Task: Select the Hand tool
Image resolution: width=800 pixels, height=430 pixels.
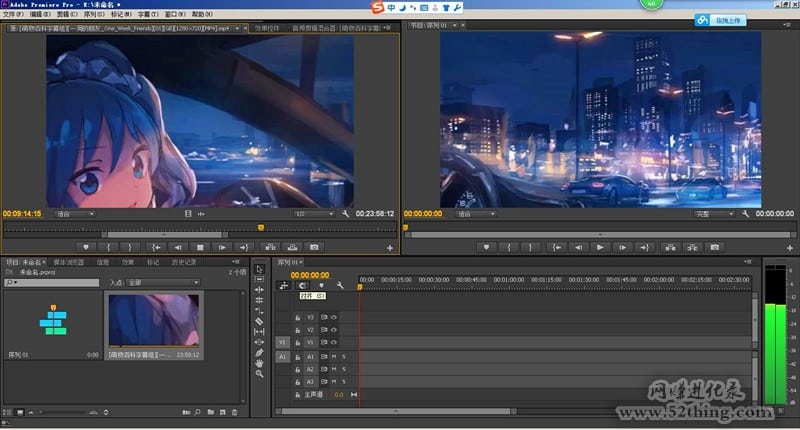Action: click(x=259, y=363)
